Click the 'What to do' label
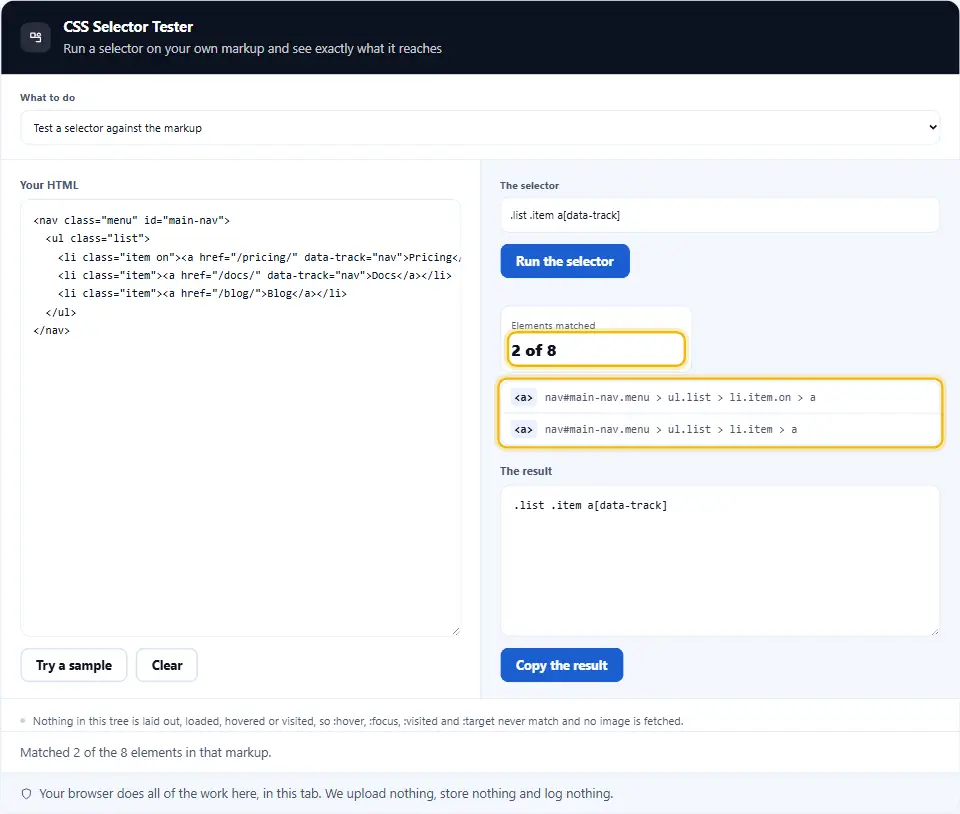The height and width of the screenshot is (814, 960). [x=47, y=97]
